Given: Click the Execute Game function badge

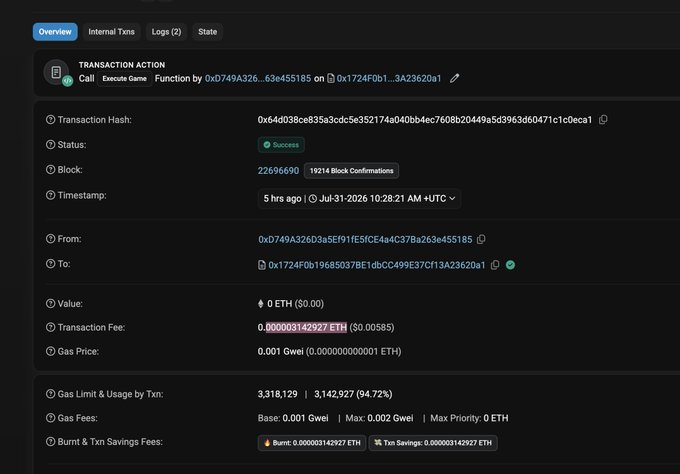Looking at the screenshot, I should (124, 78).
